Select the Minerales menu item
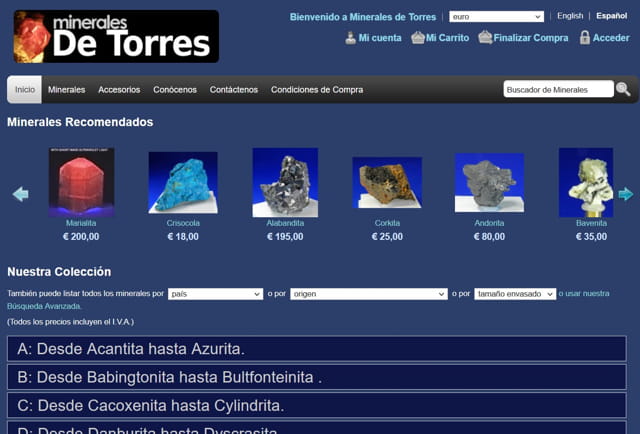 [x=66, y=90]
